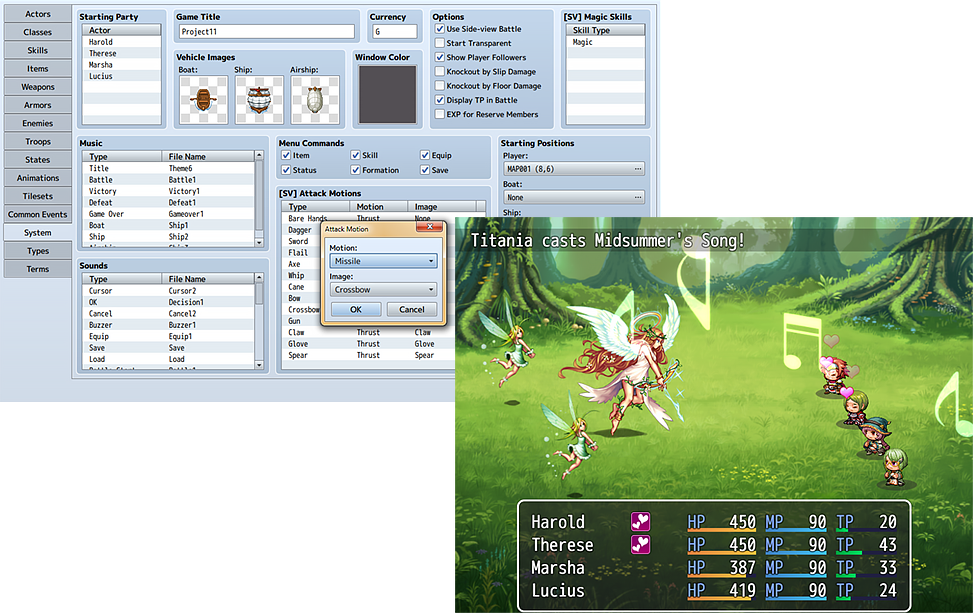This screenshot has height=613, width=973.
Task: Open the Terms section
Action: tap(37, 269)
